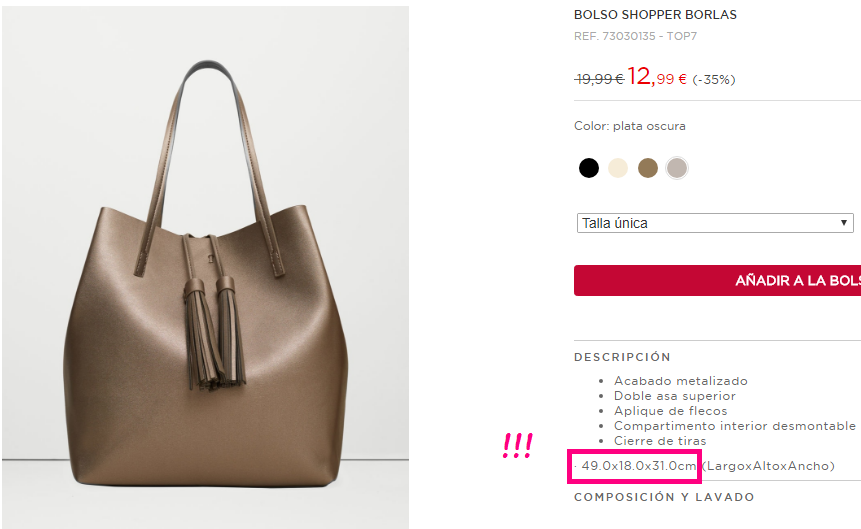
Task: Open the Talla única size dropdown
Action: tap(715, 223)
